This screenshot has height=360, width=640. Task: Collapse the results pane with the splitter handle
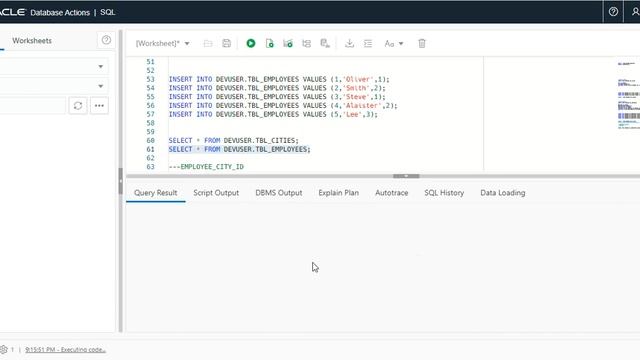[406, 176]
